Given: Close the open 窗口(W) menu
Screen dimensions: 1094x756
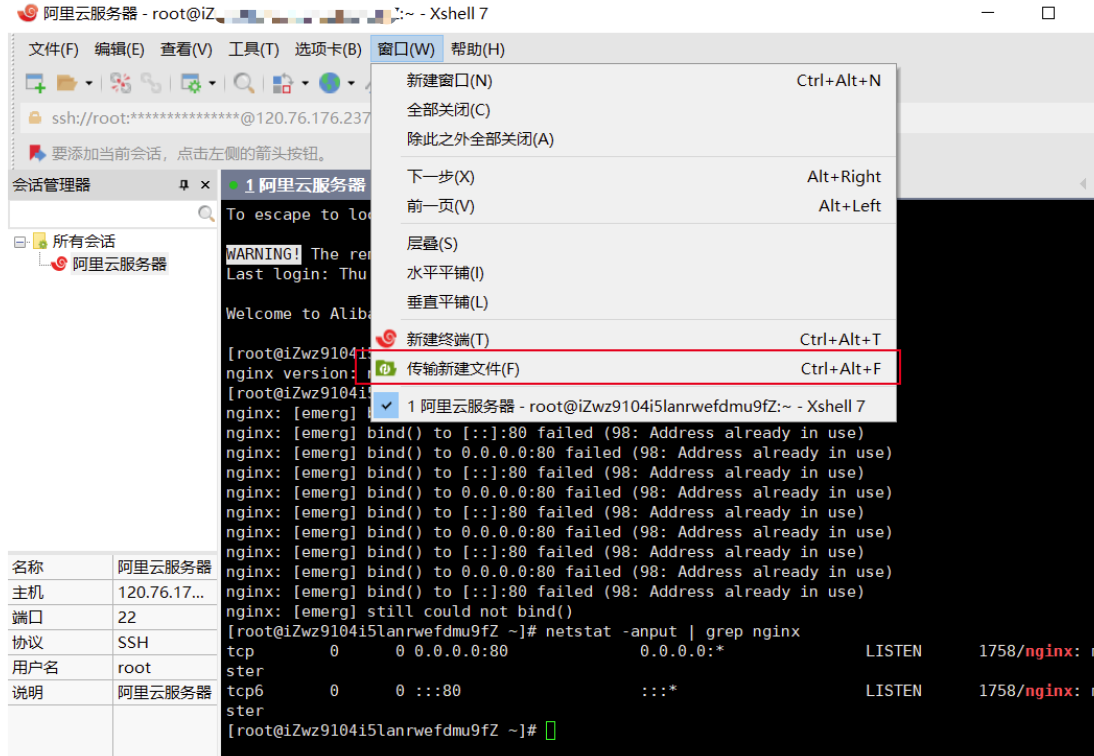Looking at the screenshot, I should click(x=406, y=50).
